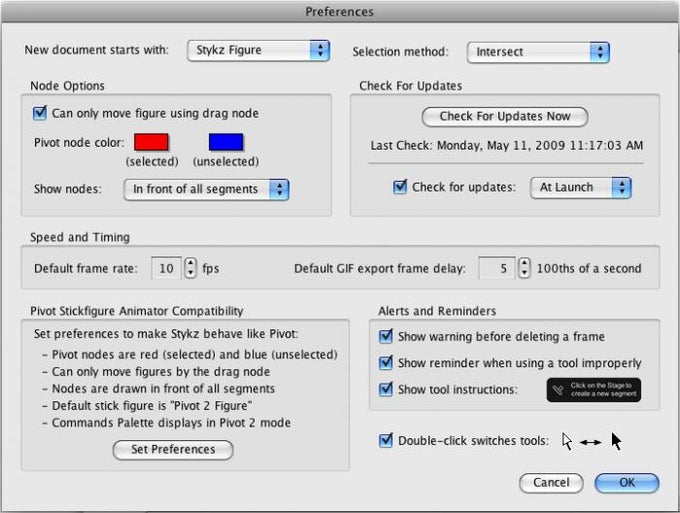Click the default frame rate input field

click(x=166, y=268)
